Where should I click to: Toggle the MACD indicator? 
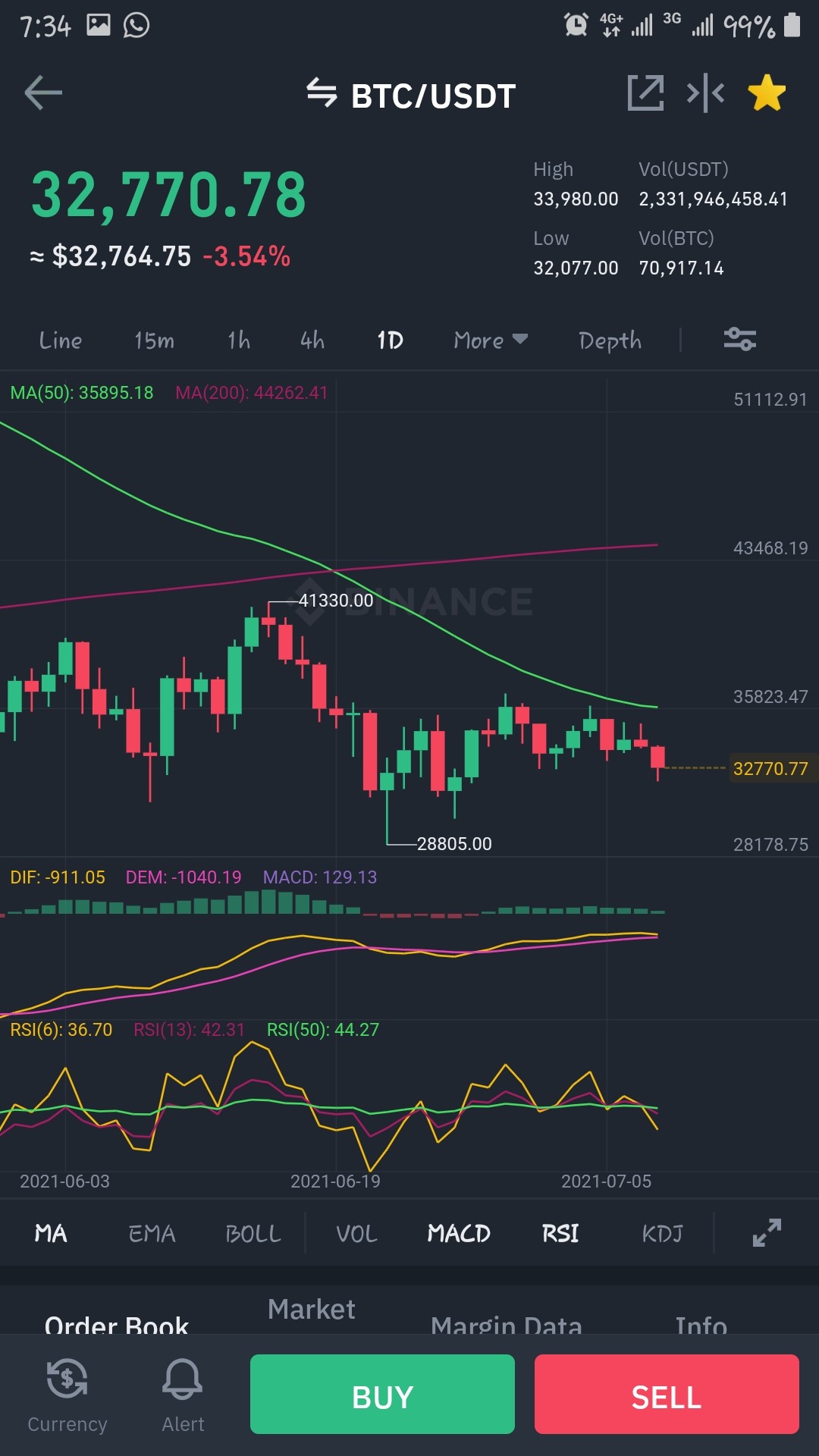[x=459, y=1234]
